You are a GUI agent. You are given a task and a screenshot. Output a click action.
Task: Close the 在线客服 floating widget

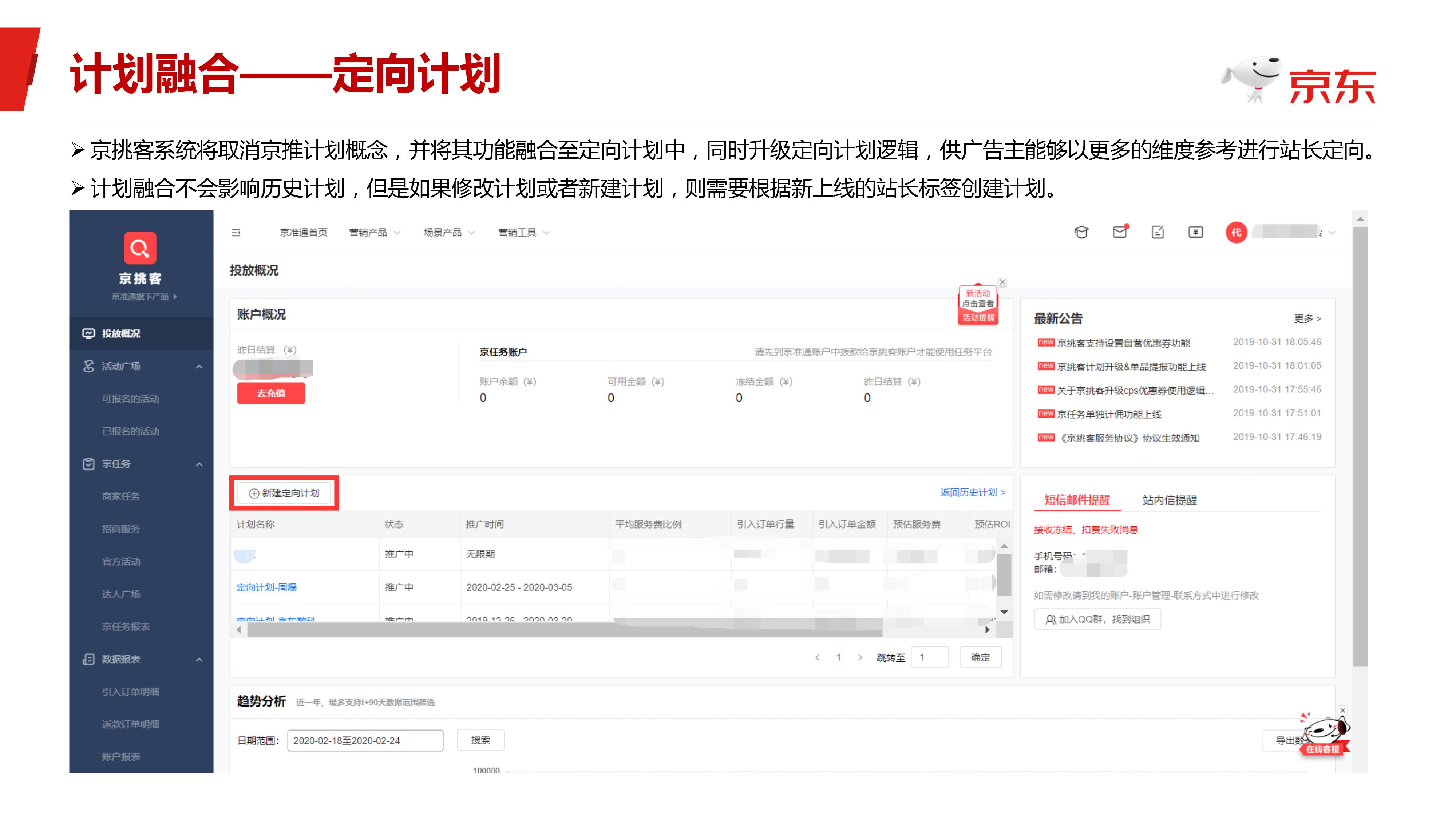pyautogui.click(x=1342, y=711)
